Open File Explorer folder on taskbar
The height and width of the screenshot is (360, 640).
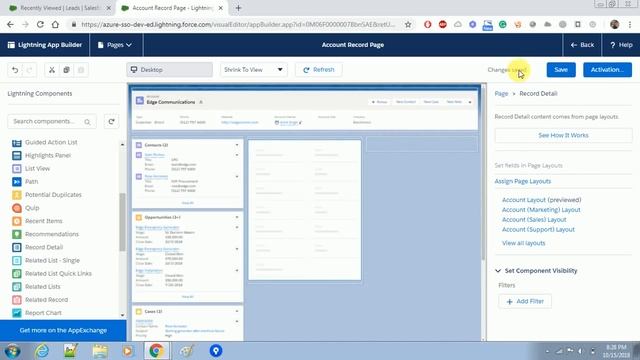click(x=100, y=351)
